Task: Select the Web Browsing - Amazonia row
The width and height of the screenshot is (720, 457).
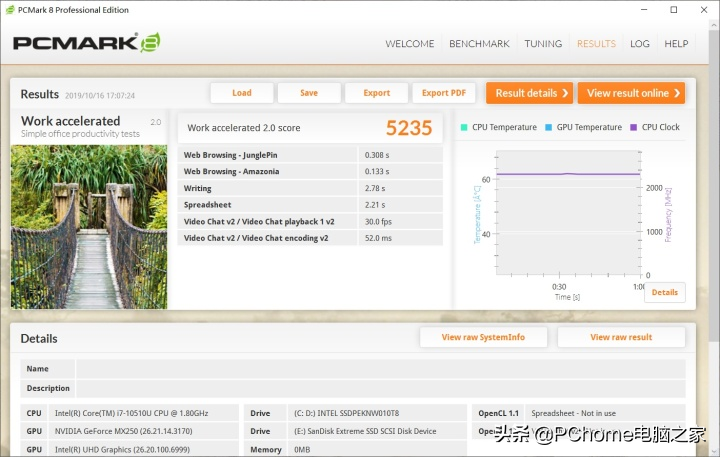Action: click(310, 171)
